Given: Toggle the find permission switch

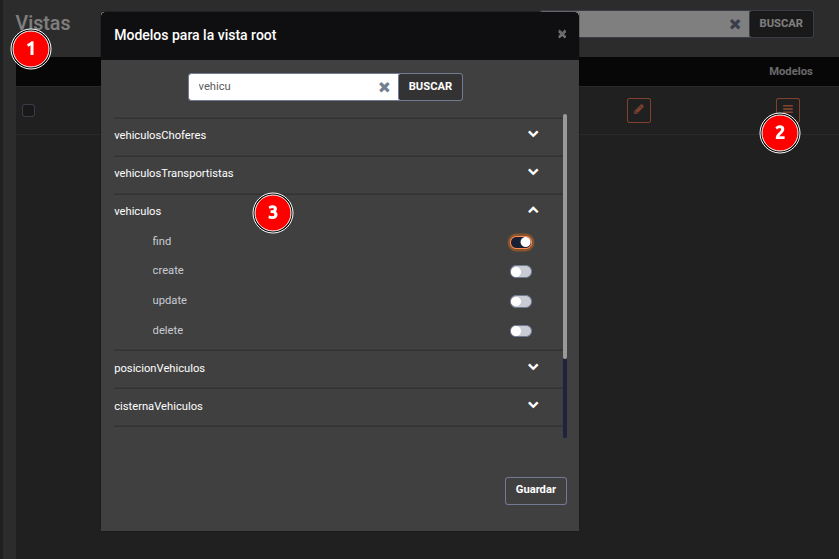Looking at the screenshot, I should click(521, 242).
